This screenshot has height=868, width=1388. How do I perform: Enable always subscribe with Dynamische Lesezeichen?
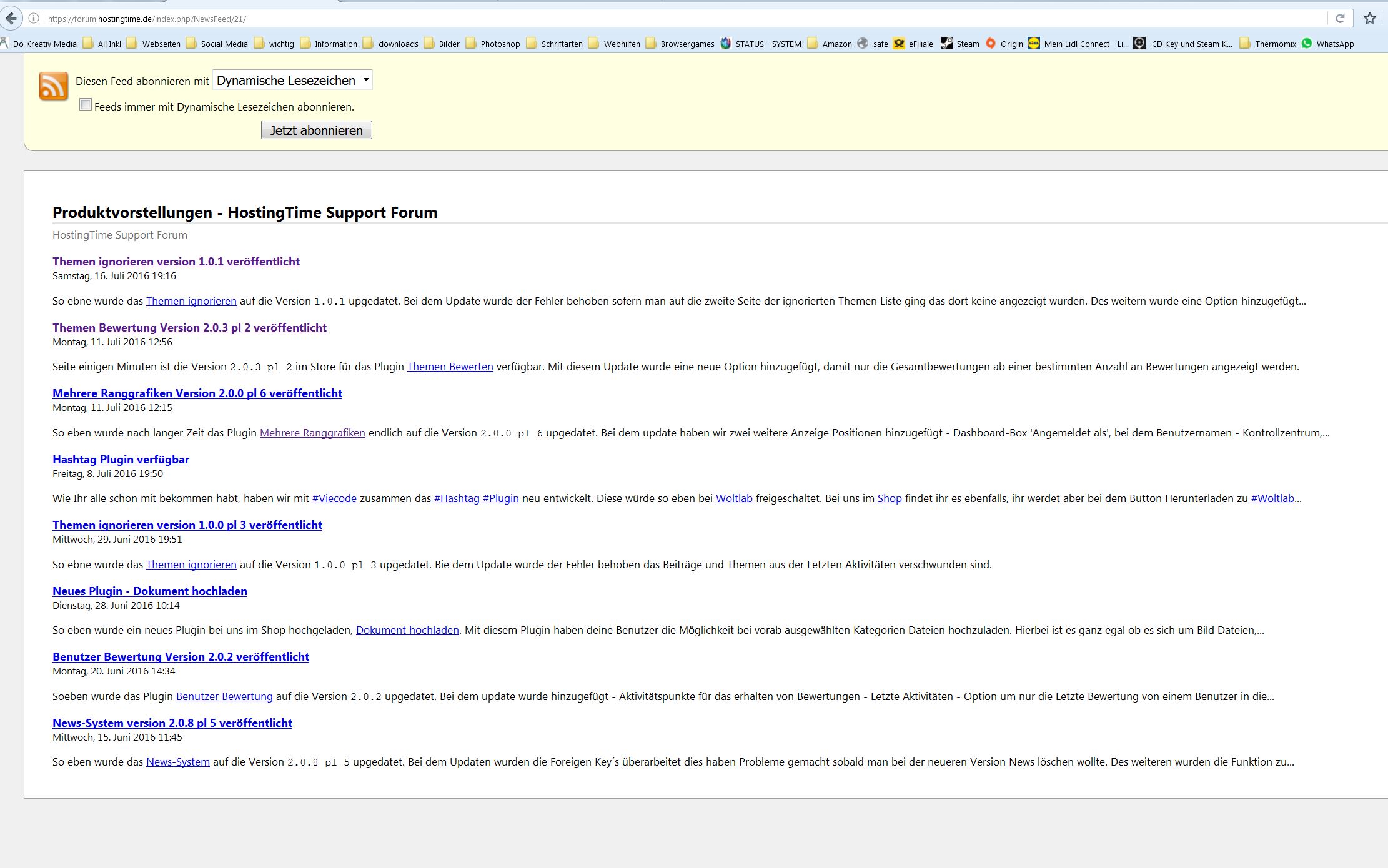86,105
